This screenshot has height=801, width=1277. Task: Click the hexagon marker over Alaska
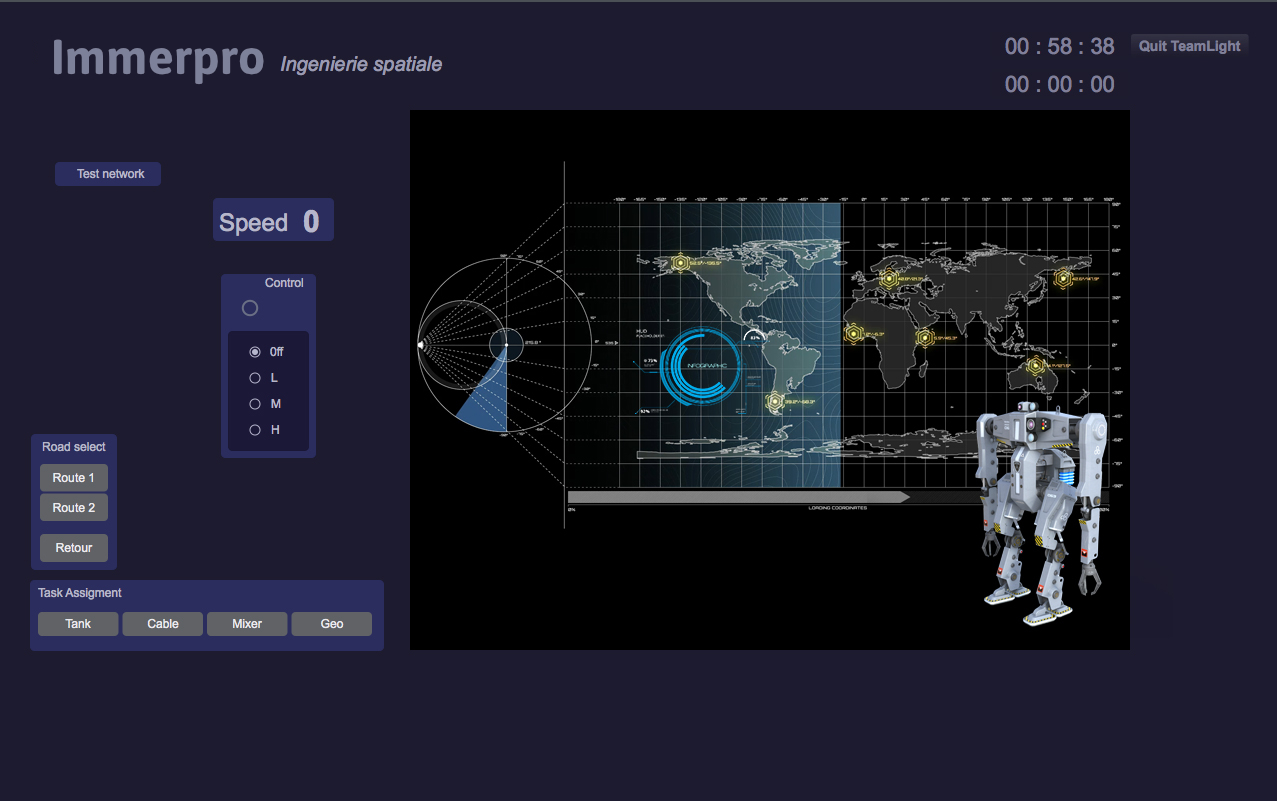[x=680, y=263]
